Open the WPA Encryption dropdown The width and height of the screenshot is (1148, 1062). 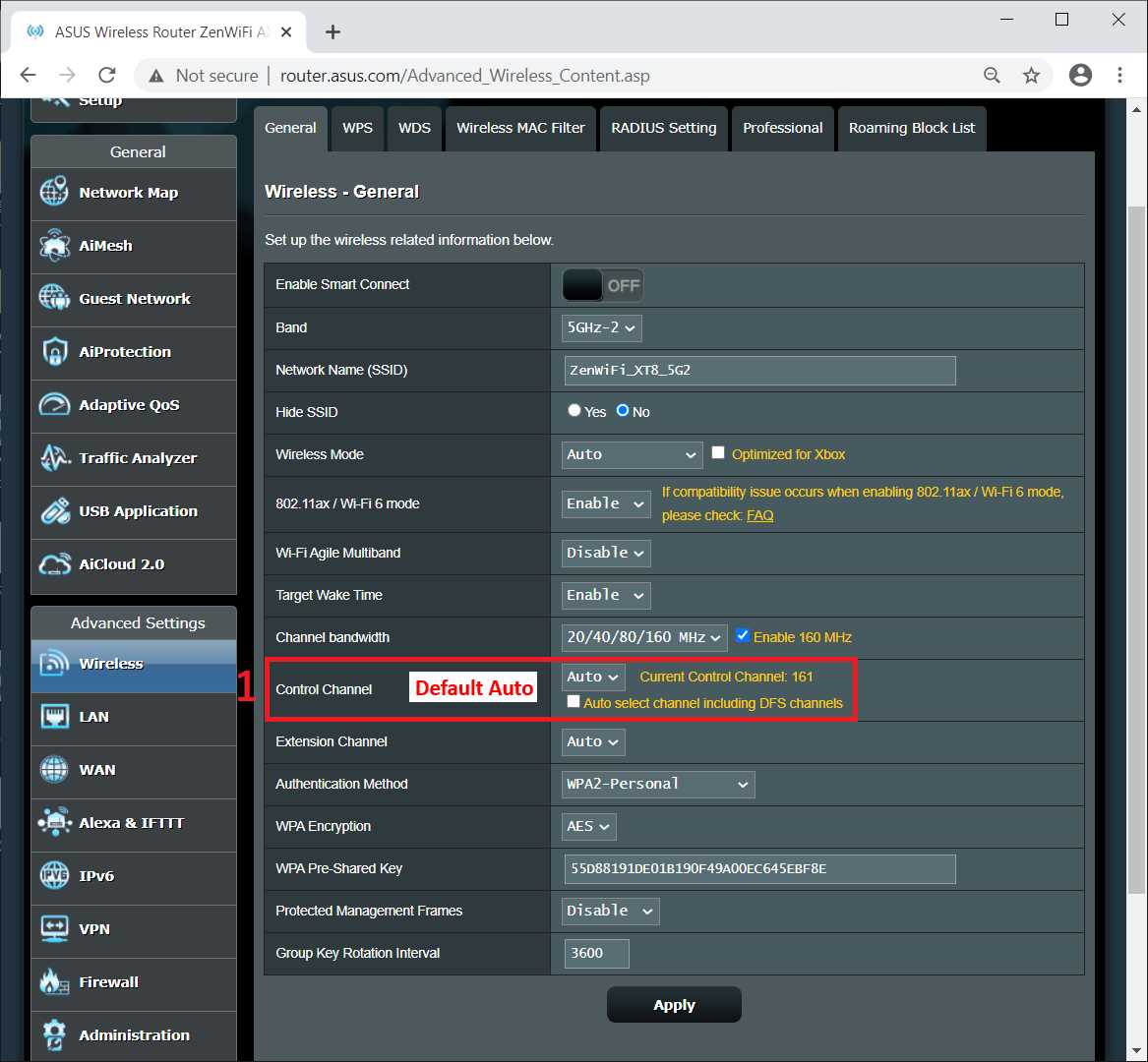click(x=588, y=826)
